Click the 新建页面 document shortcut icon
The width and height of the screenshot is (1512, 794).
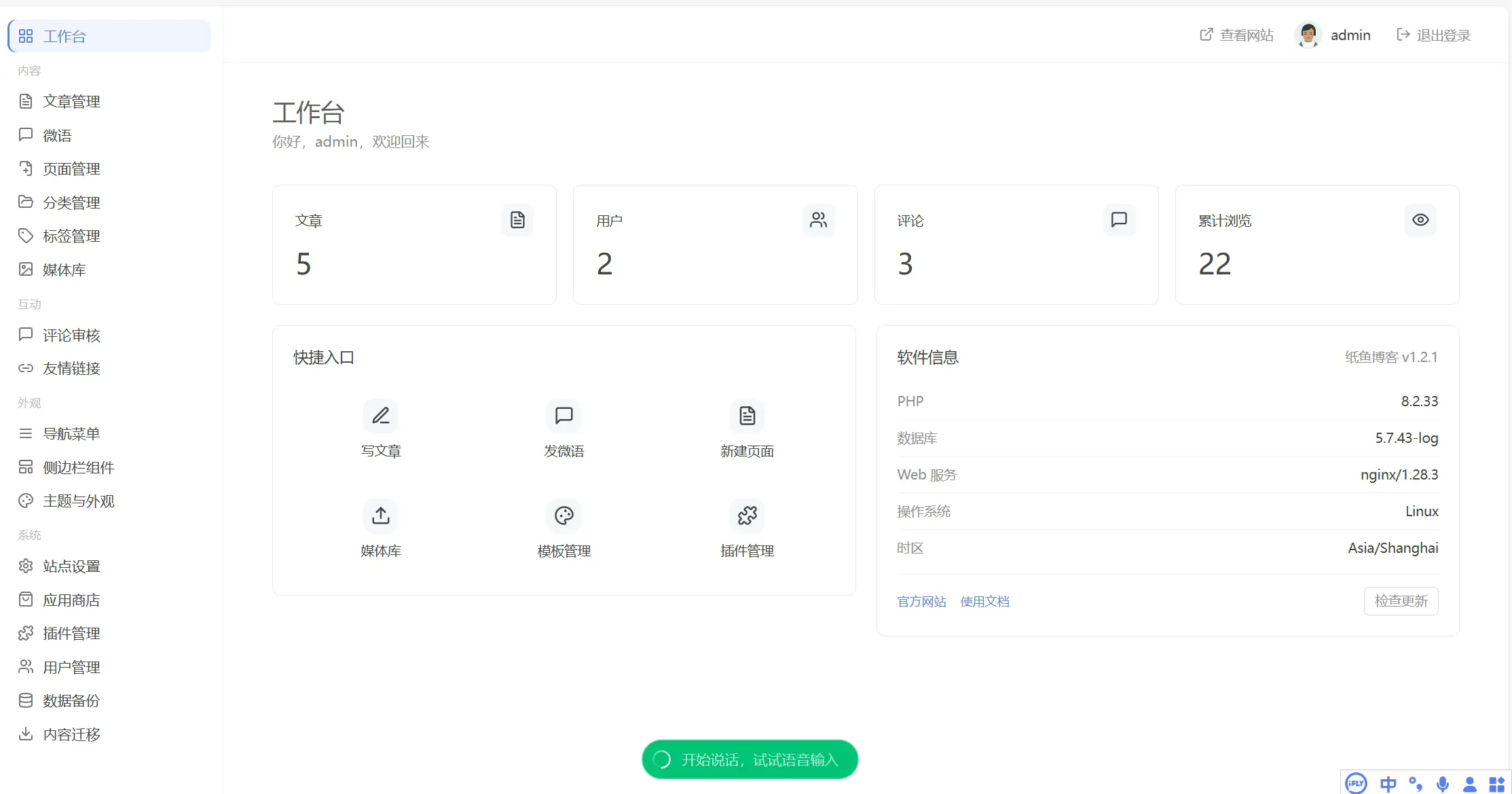(748, 416)
